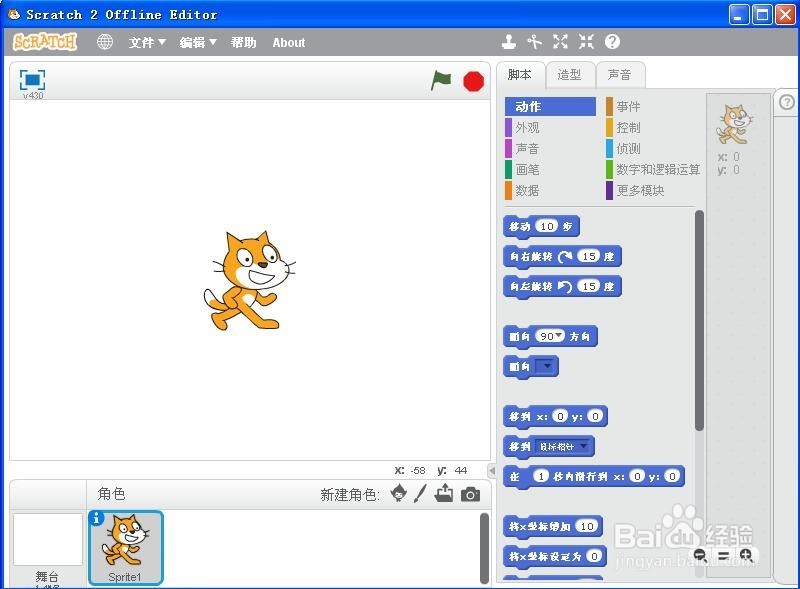The height and width of the screenshot is (589, 800).
Task: Switch to the 脚本 tab
Action: pyautogui.click(x=519, y=75)
